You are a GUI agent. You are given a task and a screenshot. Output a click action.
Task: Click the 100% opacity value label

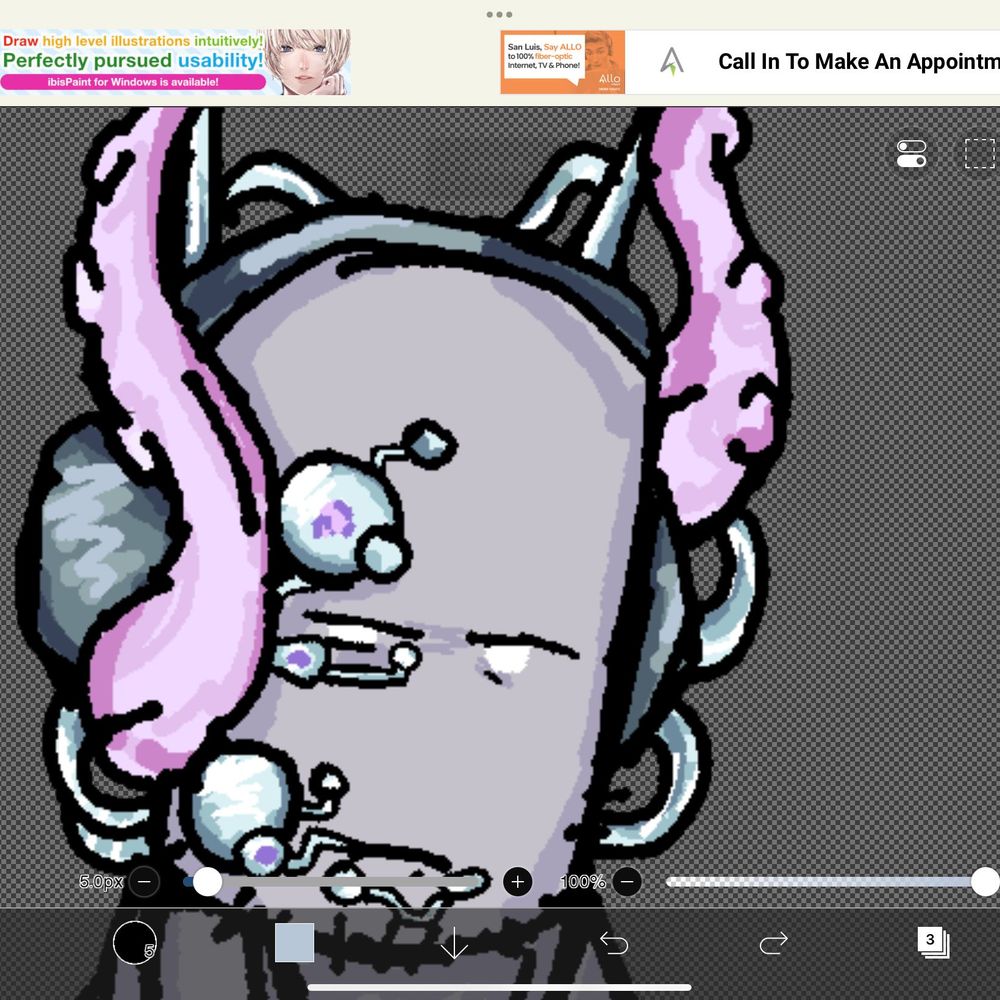[x=582, y=882]
